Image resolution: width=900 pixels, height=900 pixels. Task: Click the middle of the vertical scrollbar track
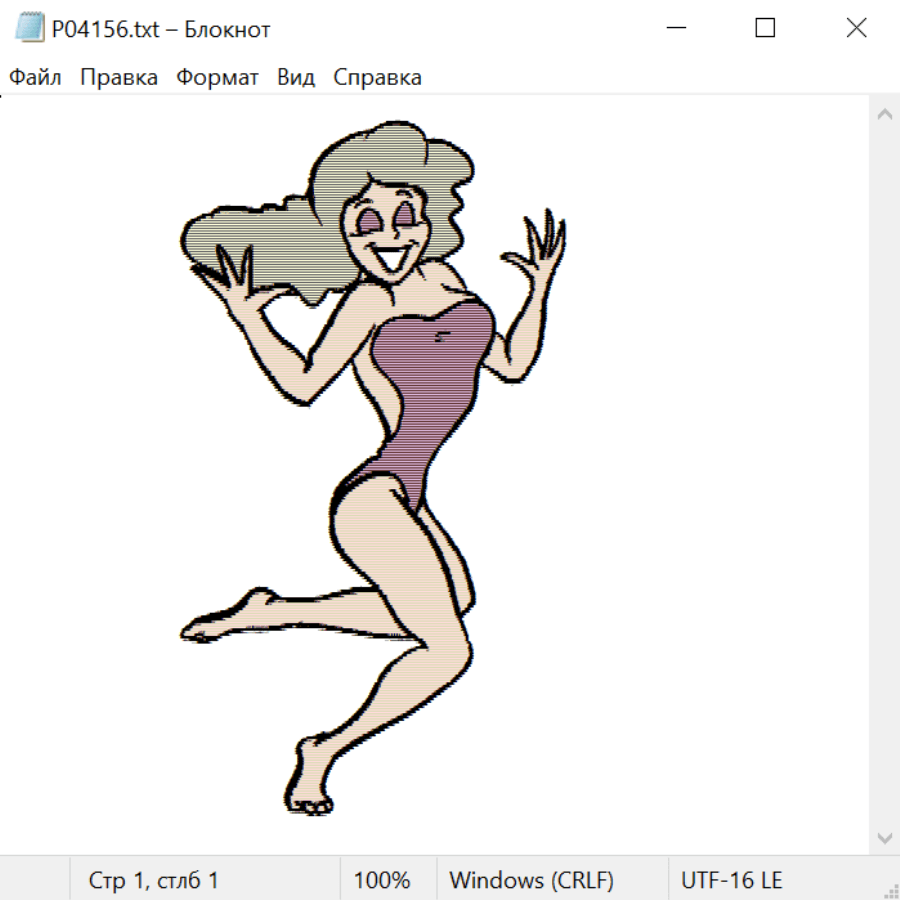(x=884, y=475)
